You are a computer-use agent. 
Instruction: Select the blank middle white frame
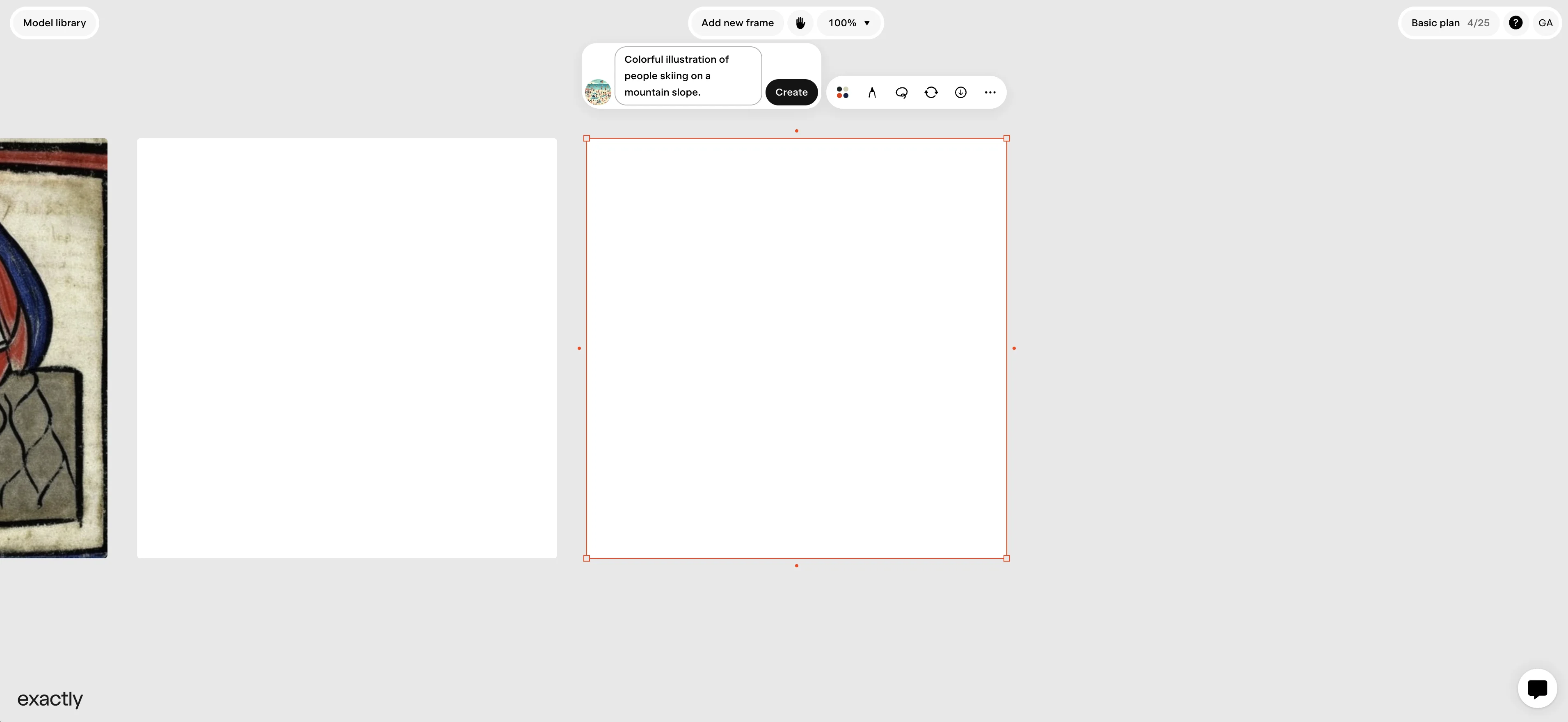[346, 347]
